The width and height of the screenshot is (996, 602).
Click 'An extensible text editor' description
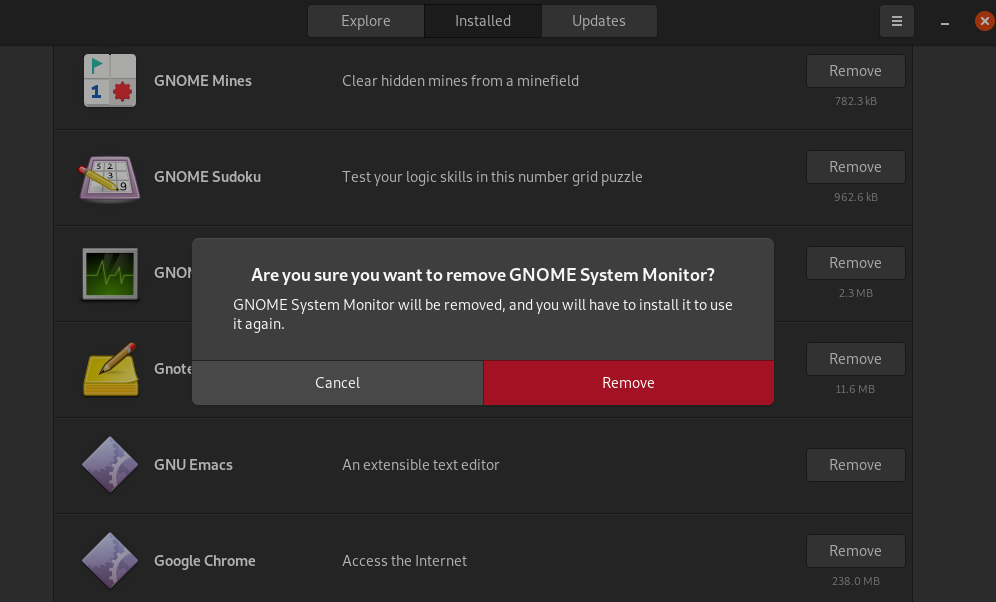(421, 465)
